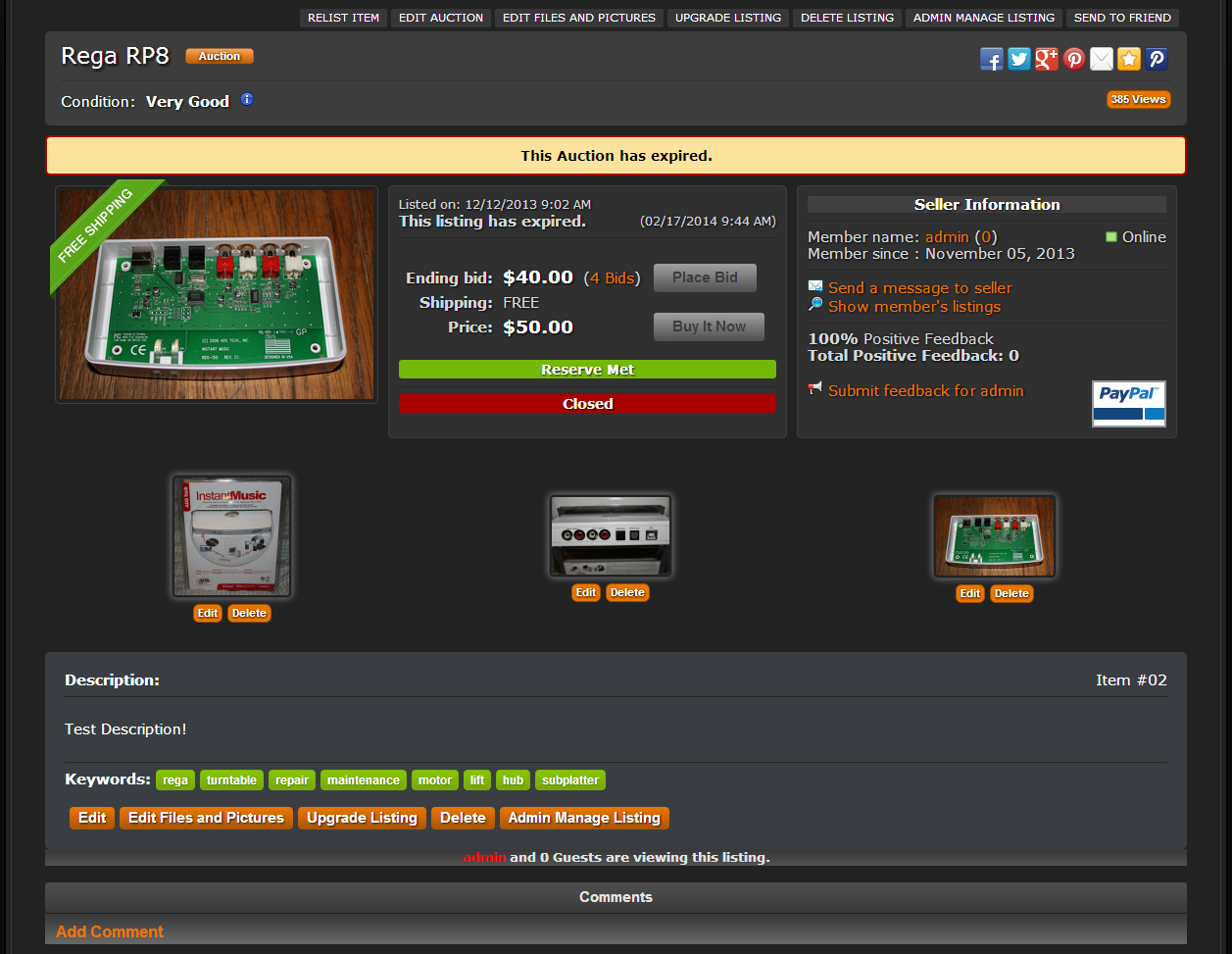
Task: Open the InstantMusic package thumbnail
Action: 232,536
